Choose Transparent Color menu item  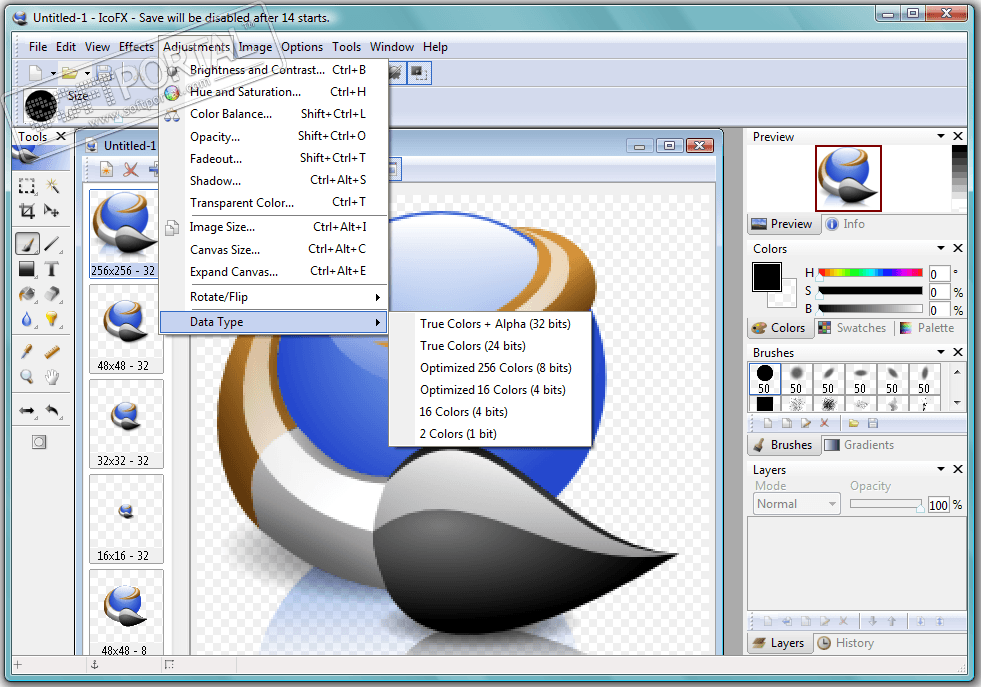pyautogui.click(x=274, y=203)
